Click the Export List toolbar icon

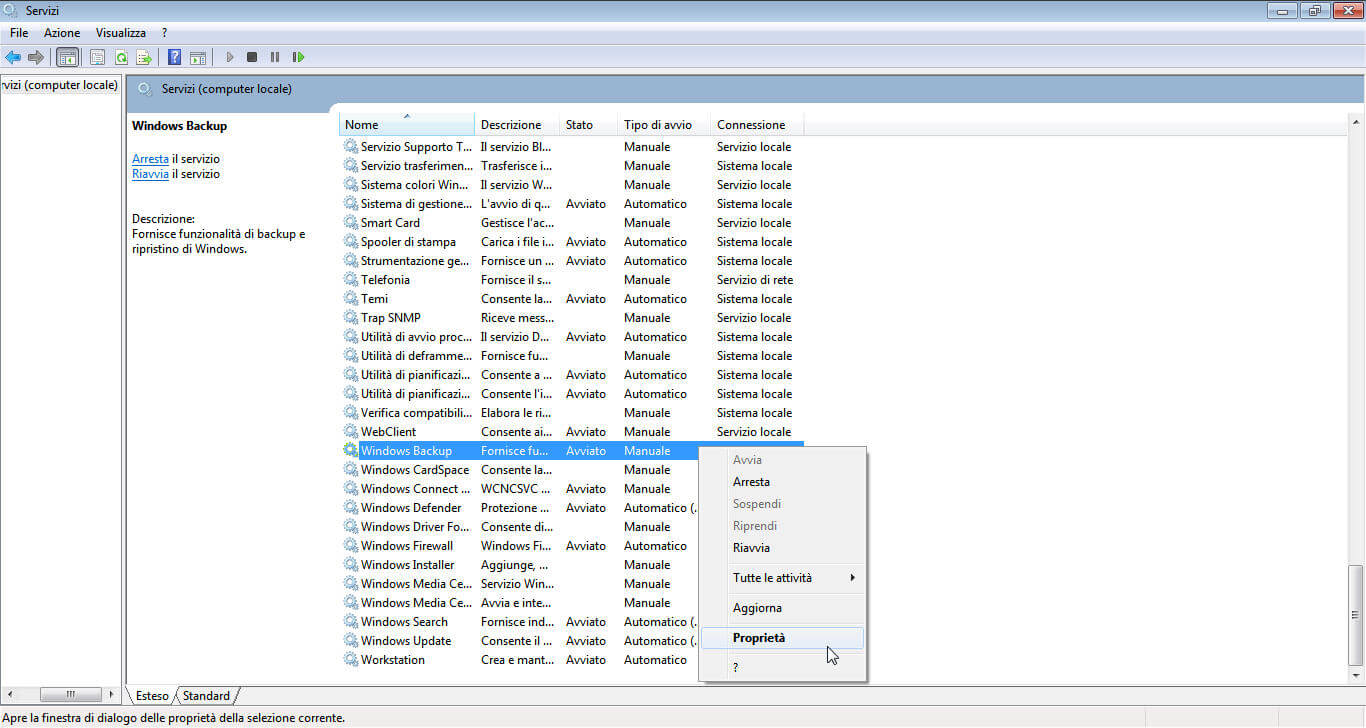144,57
